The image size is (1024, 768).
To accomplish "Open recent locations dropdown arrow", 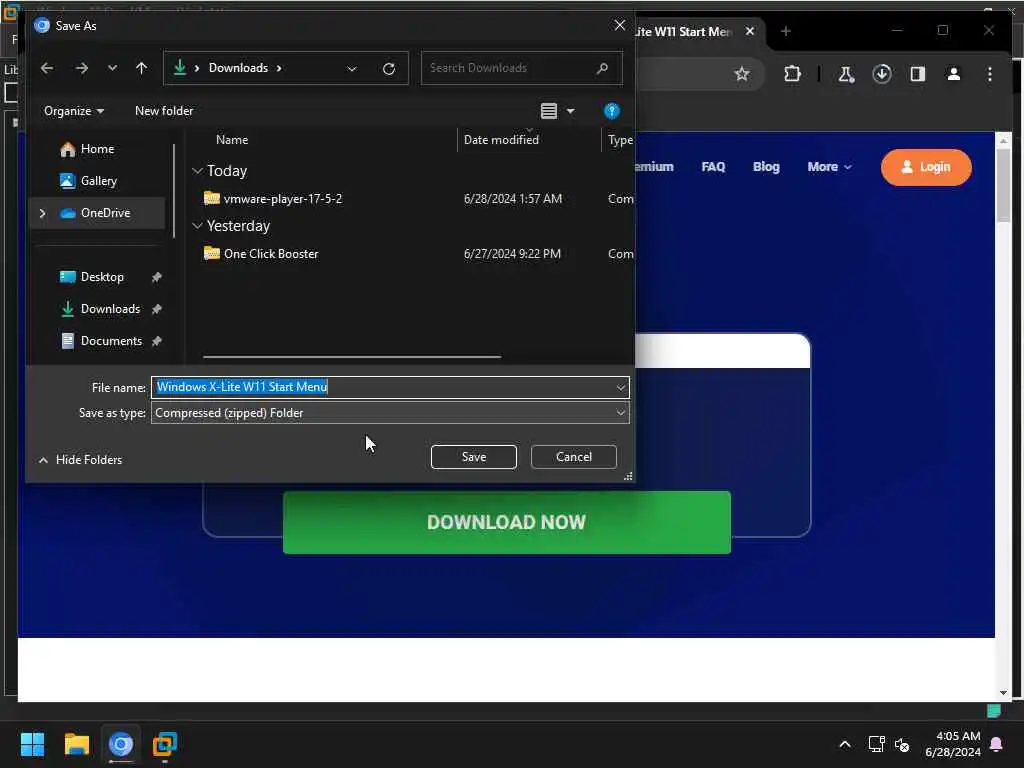I will pyautogui.click(x=112, y=68).
